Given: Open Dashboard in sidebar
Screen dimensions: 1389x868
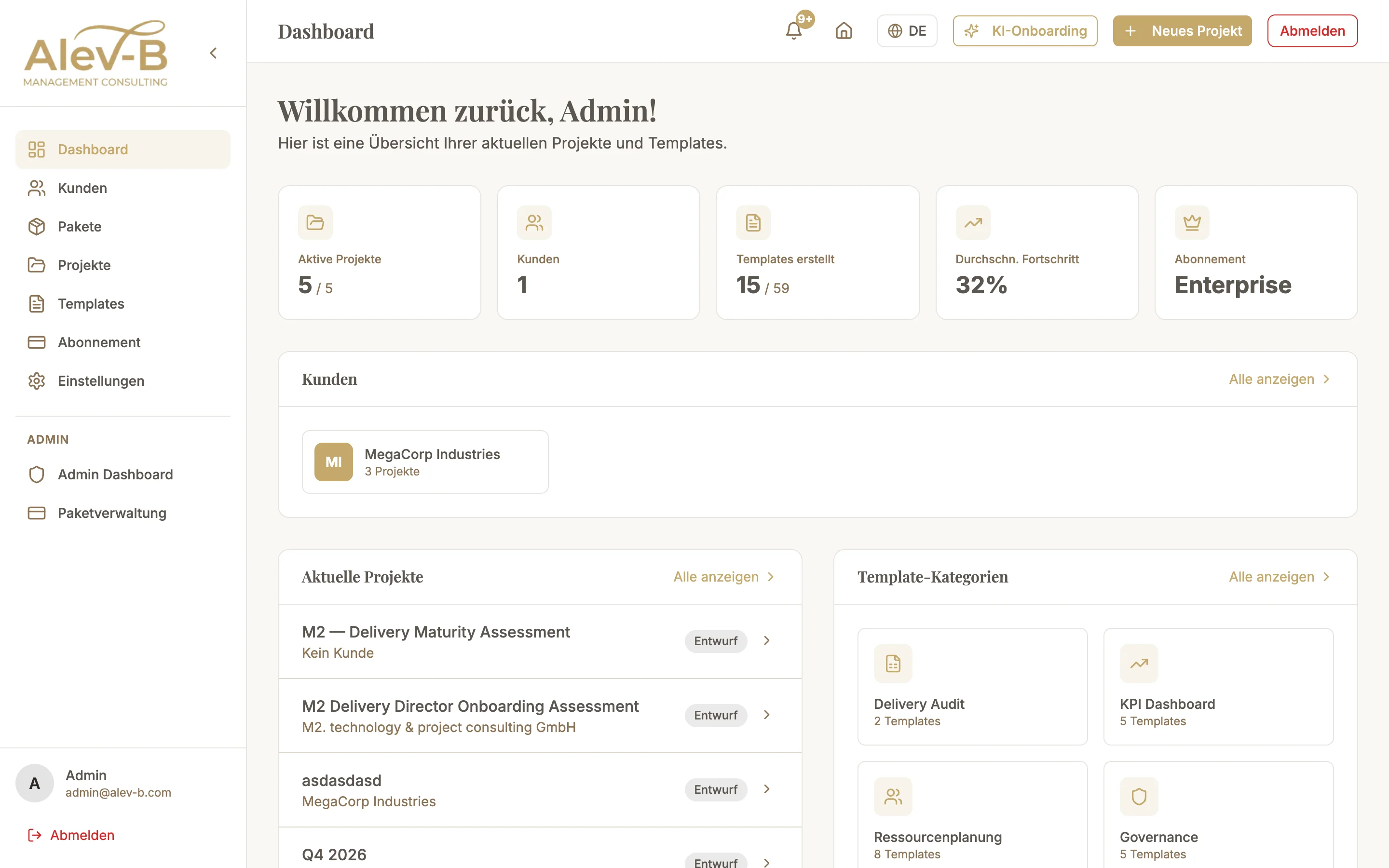Looking at the screenshot, I should pyautogui.click(x=123, y=149).
